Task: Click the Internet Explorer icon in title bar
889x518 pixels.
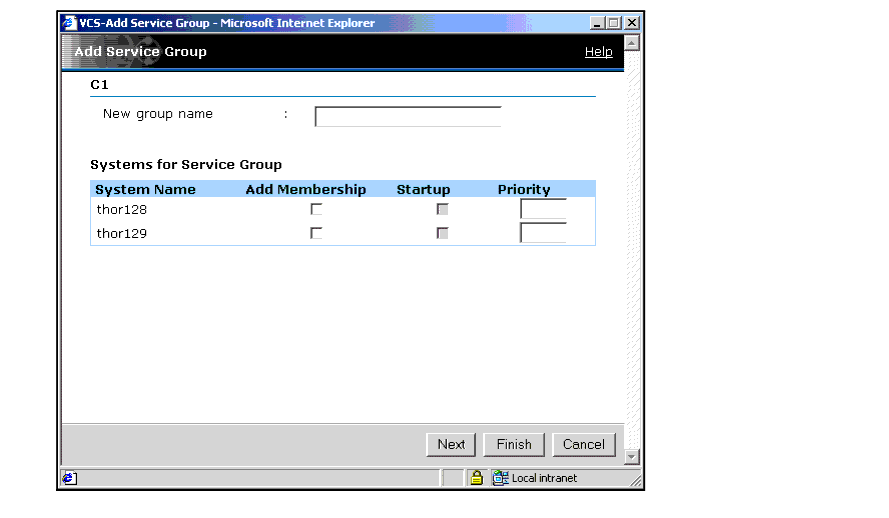Action: coord(70,23)
